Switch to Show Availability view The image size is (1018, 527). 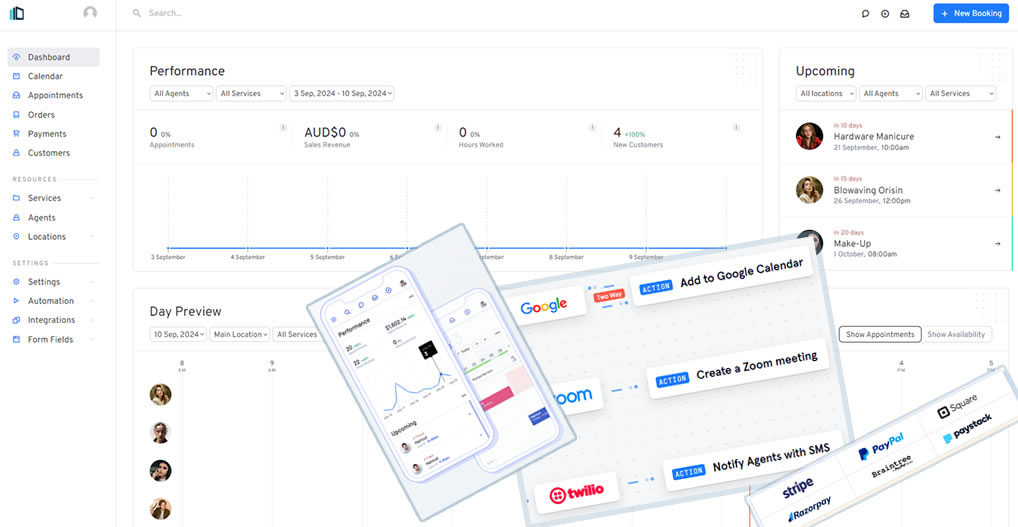956,334
